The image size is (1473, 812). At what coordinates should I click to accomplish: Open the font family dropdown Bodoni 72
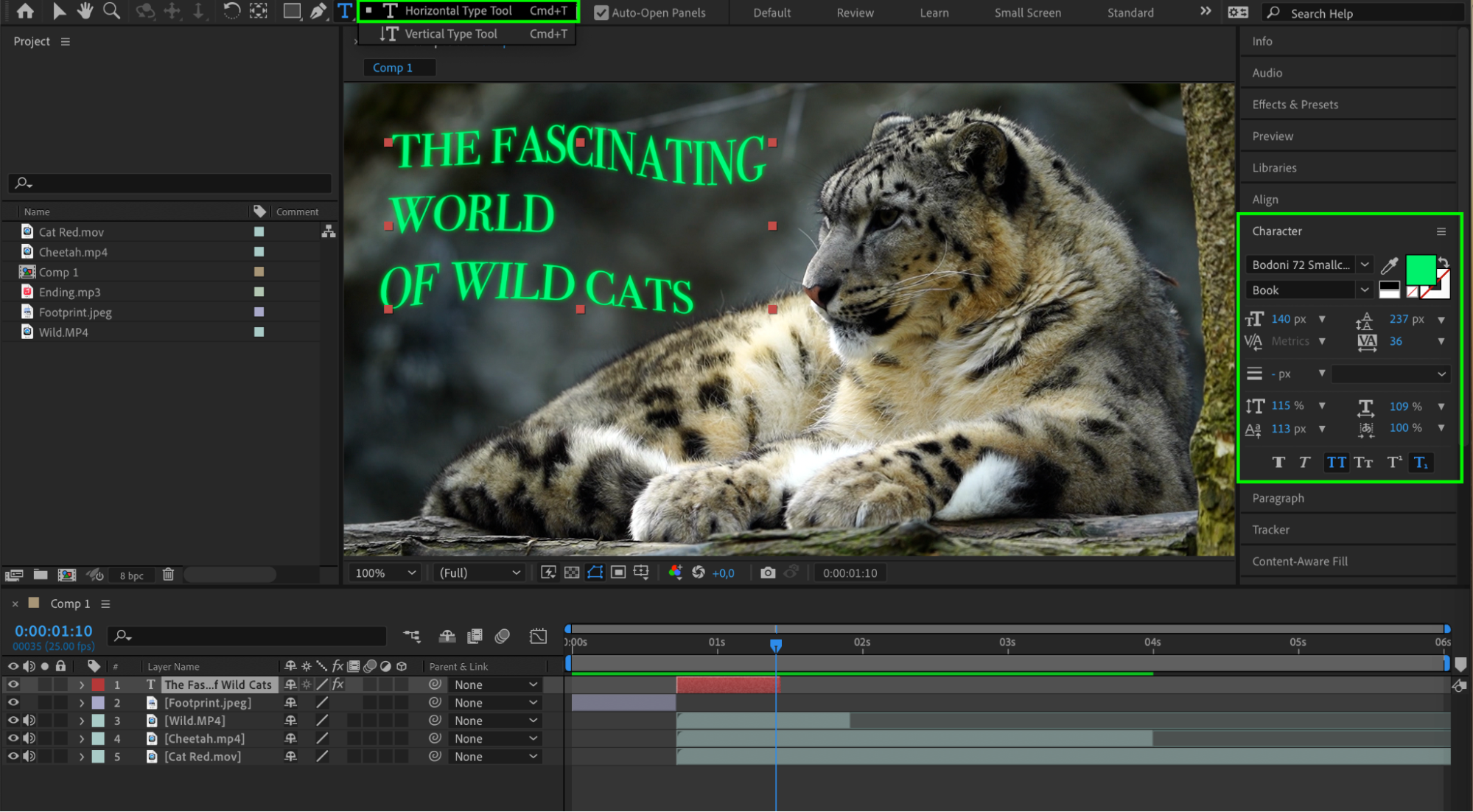pyautogui.click(x=1364, y=265)
